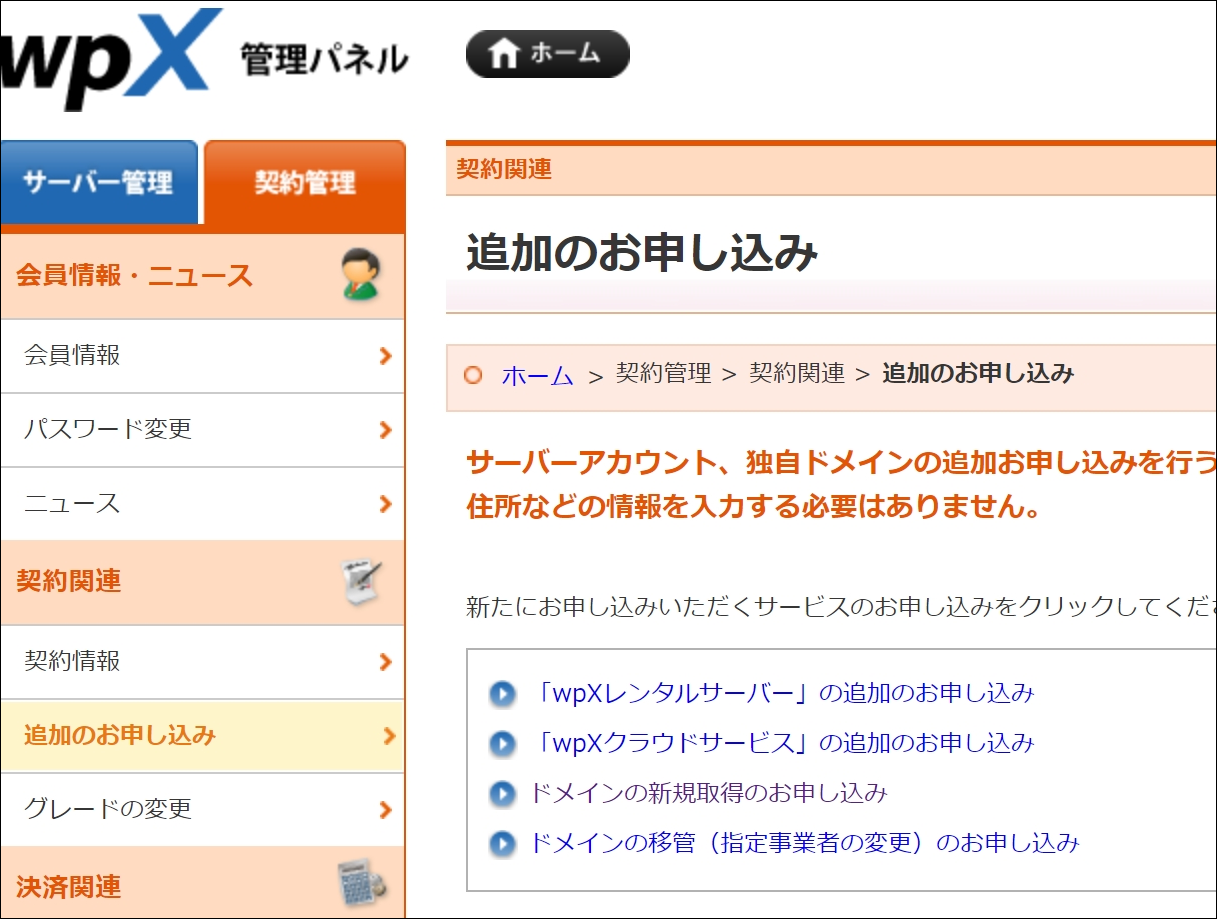Open wpXレンタルサーバー additional application link

point(782,693)
